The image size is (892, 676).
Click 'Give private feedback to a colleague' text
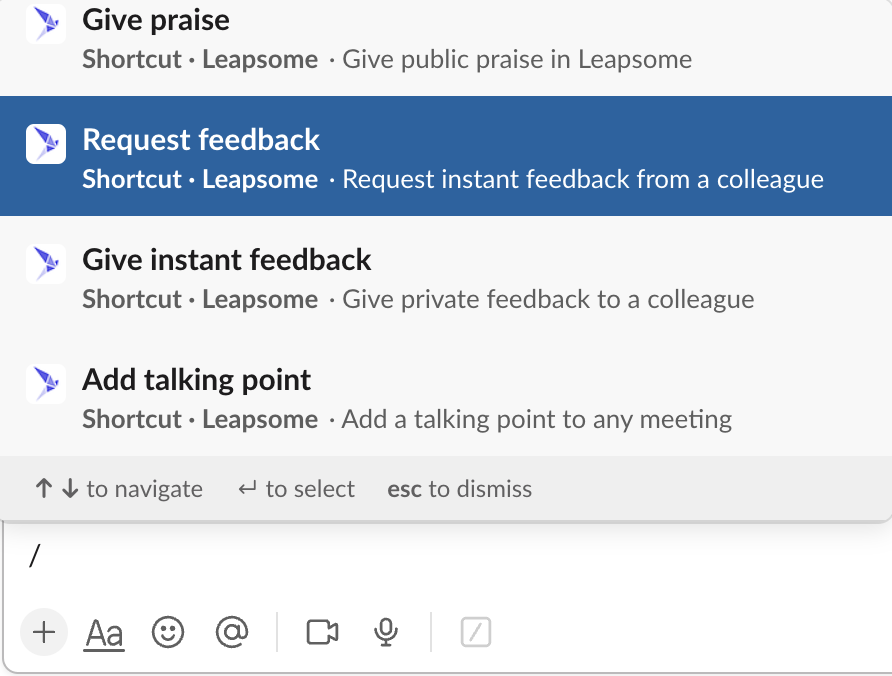click(548, 299)
